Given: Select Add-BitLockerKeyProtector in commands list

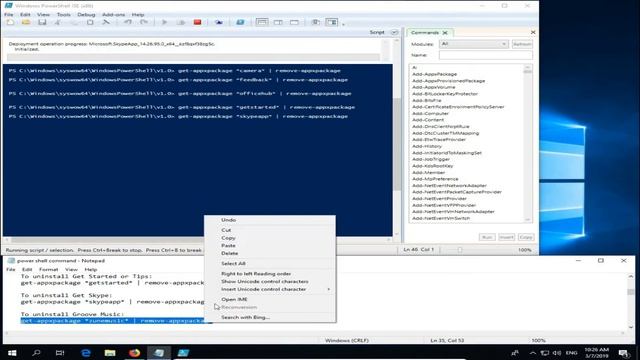Looking at the screenshot, I should point(444,94).
